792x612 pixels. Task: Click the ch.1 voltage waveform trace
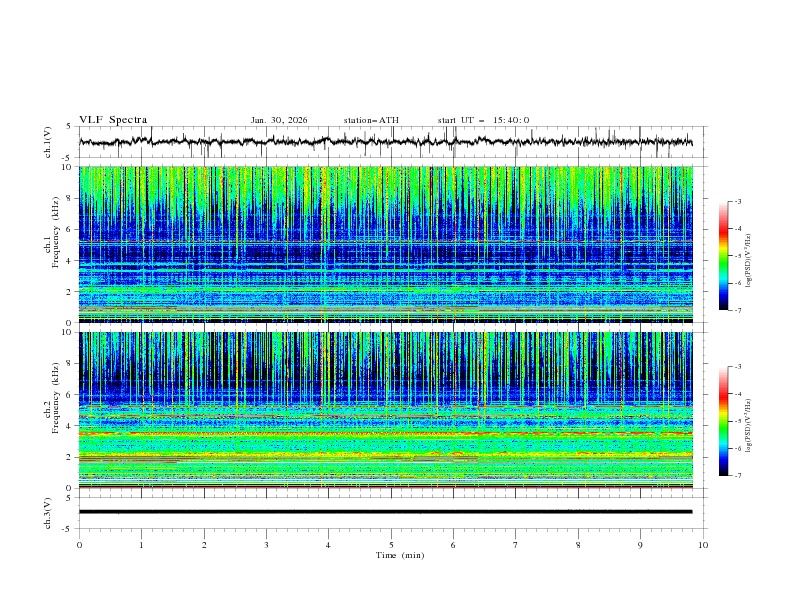click(386, 142)
